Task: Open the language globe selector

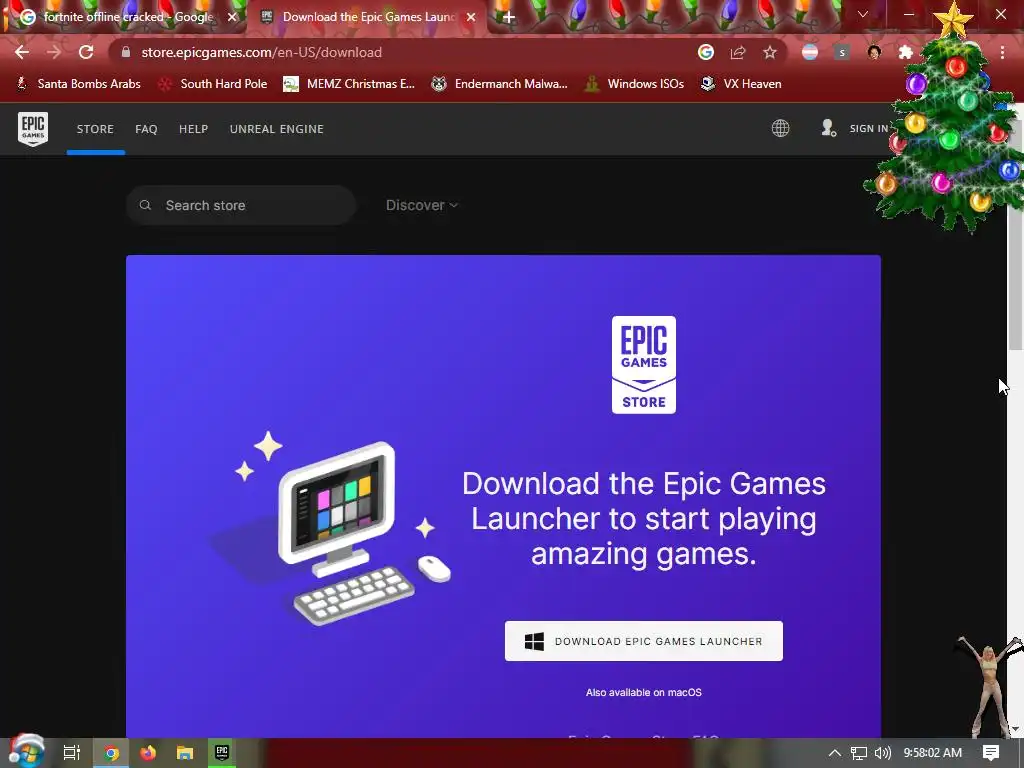Action: 780,128
